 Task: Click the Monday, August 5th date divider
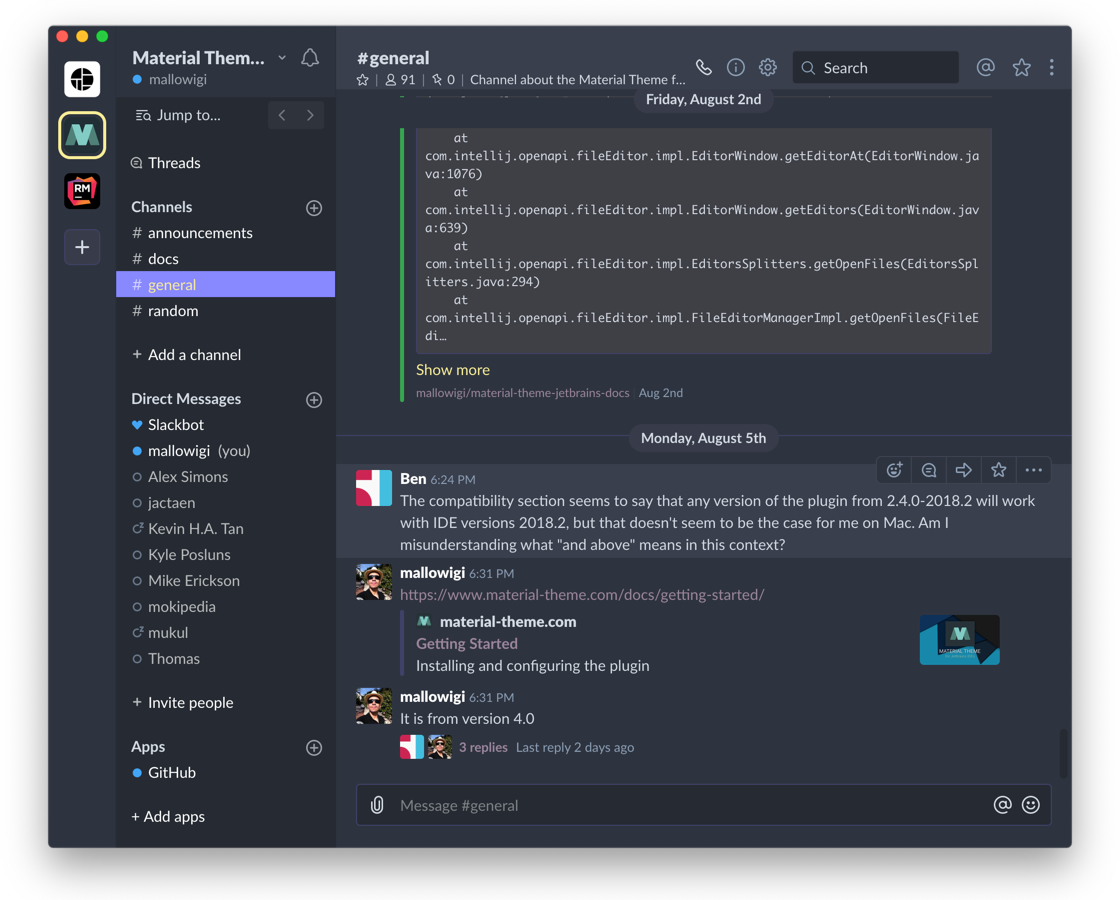(x=704, y=438)
